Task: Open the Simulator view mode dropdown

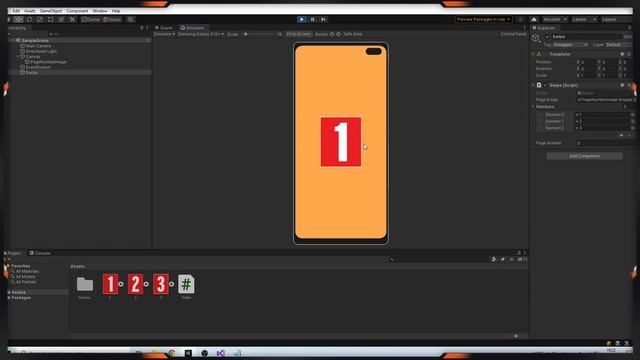Action: [x=164, y=34]
